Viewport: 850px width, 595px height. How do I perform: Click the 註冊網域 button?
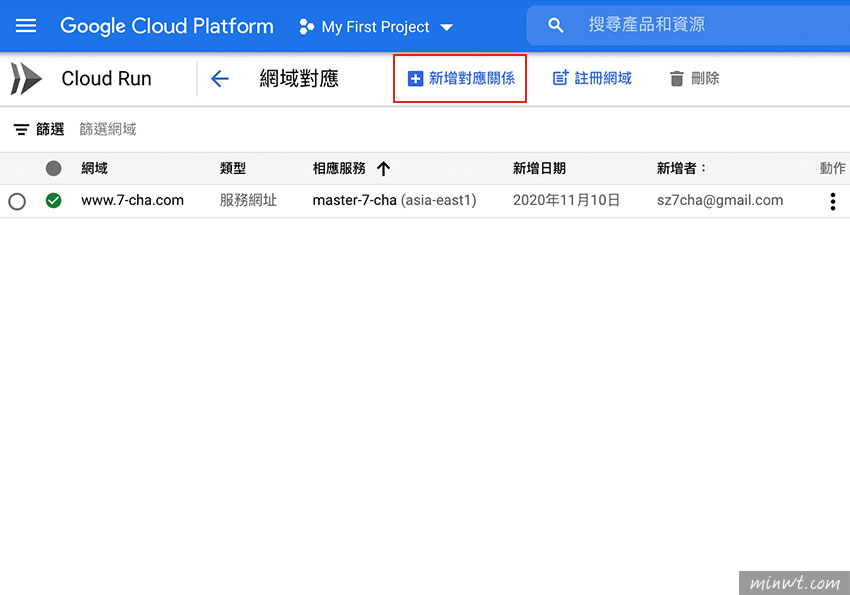pyautogui.click(x=592, y=79)
